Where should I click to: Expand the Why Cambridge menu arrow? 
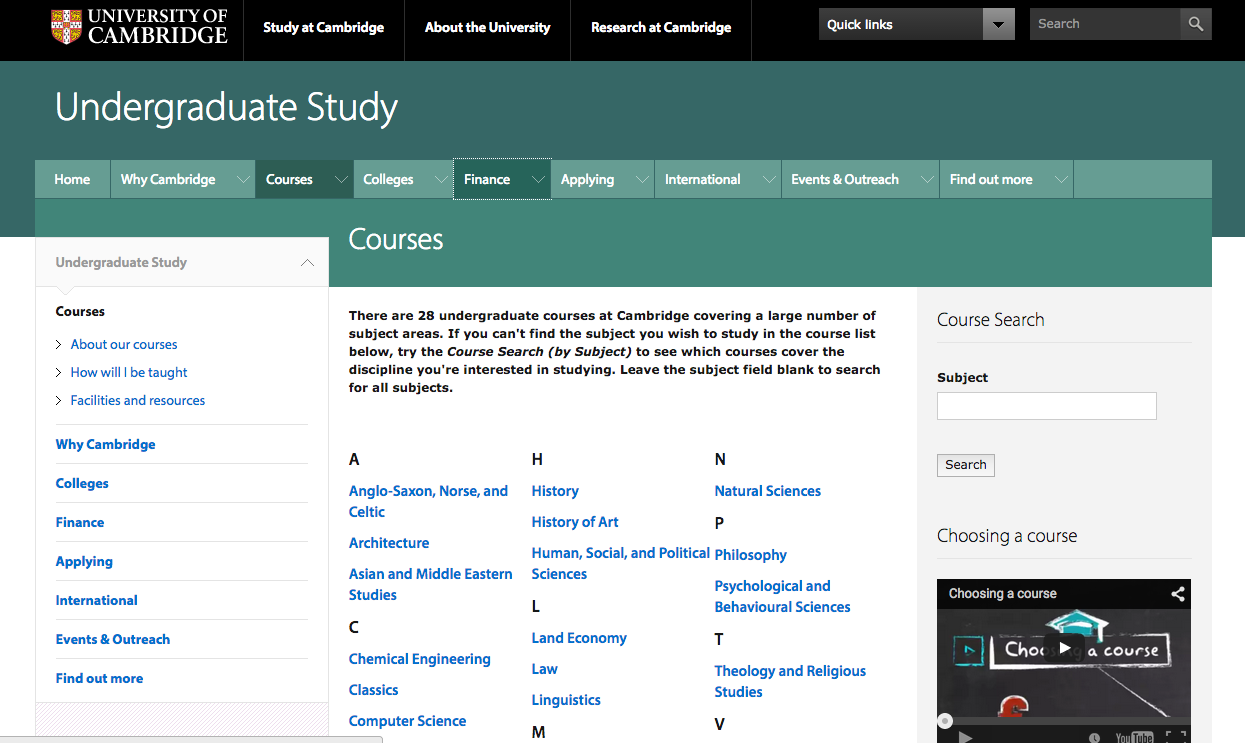(x=243, y=180)
